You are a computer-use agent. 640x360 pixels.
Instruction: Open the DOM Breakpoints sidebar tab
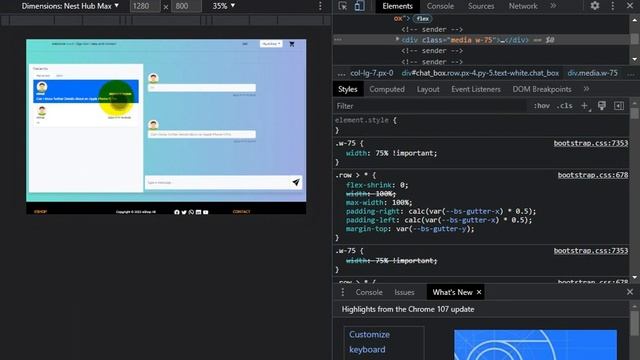(x=542, y=89)
